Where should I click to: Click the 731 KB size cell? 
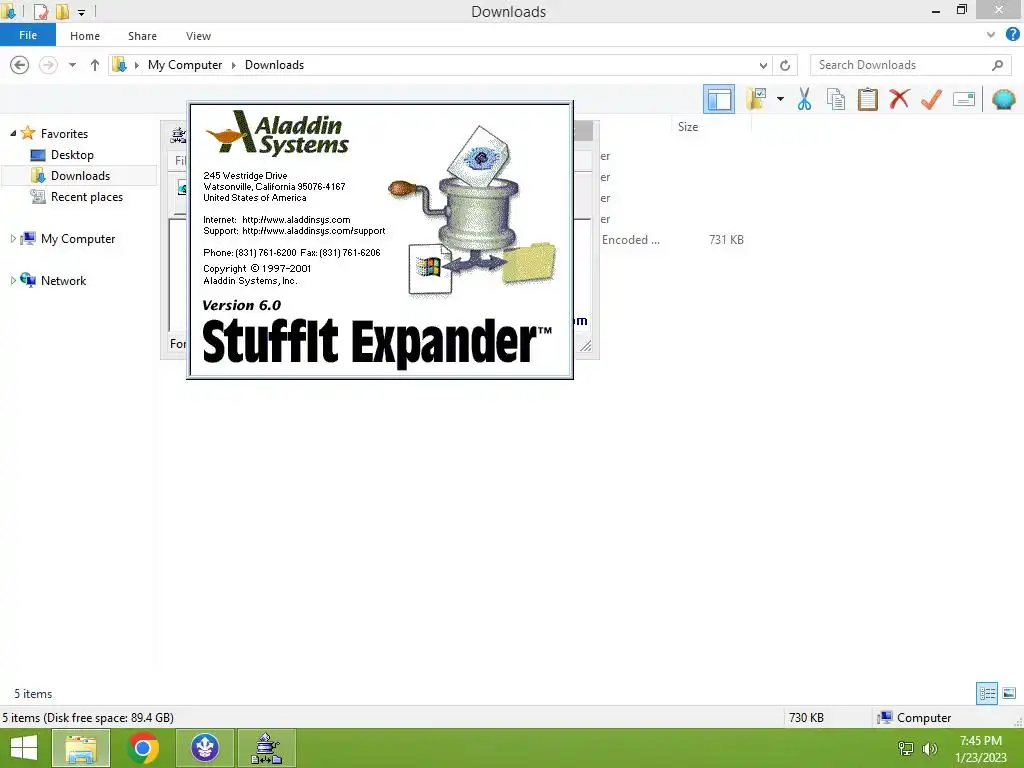point(726,240)
